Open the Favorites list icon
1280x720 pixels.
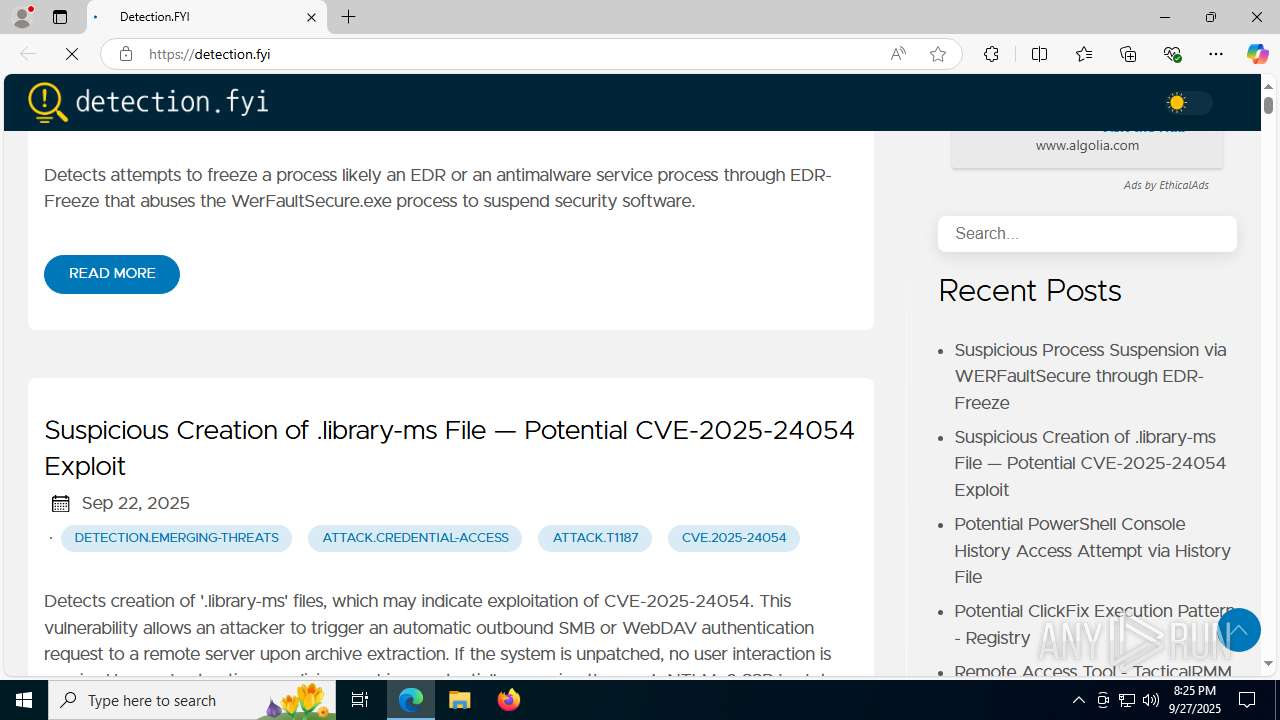(x=1084, y=54)
